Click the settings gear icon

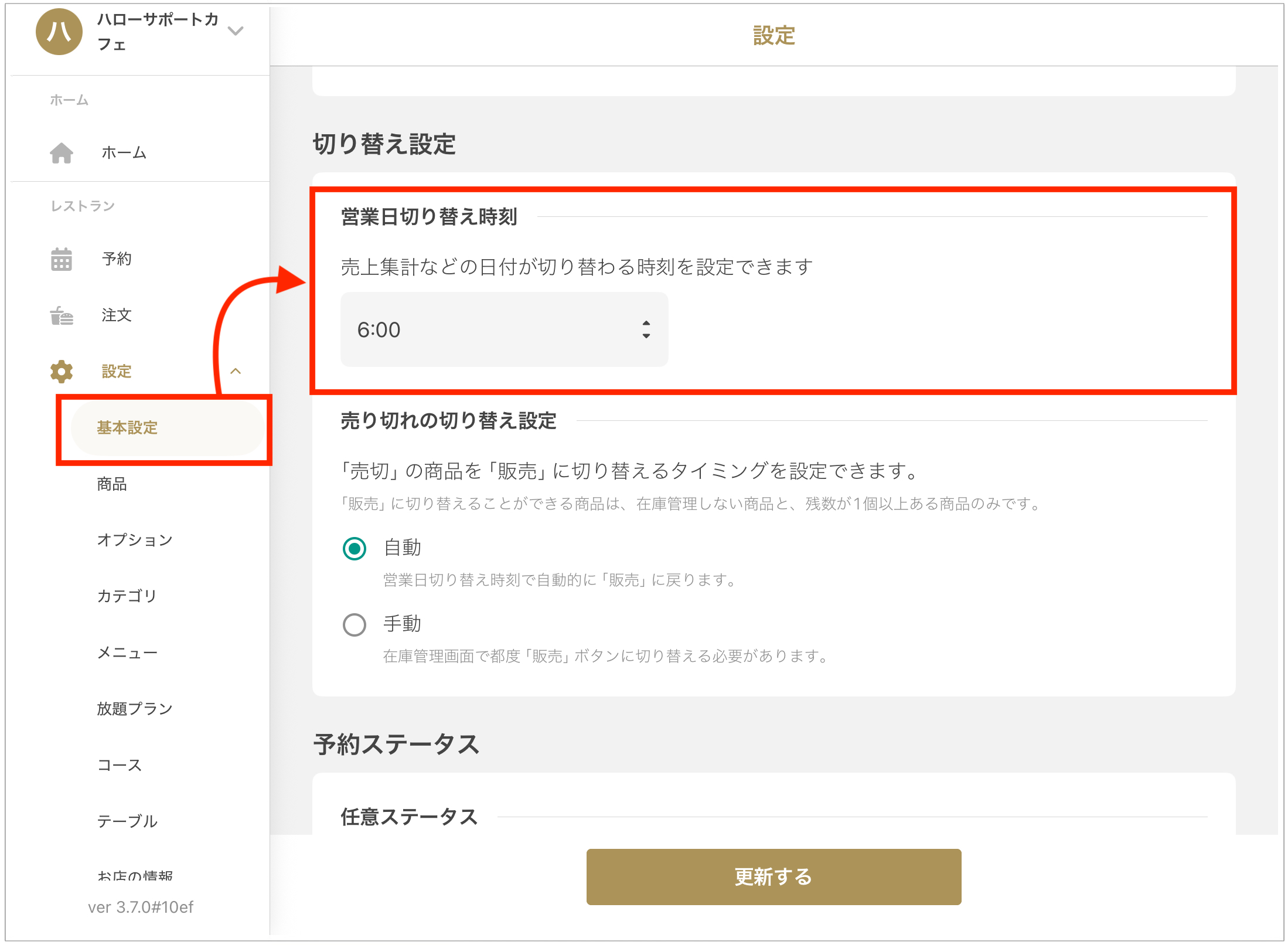point(62,371)
